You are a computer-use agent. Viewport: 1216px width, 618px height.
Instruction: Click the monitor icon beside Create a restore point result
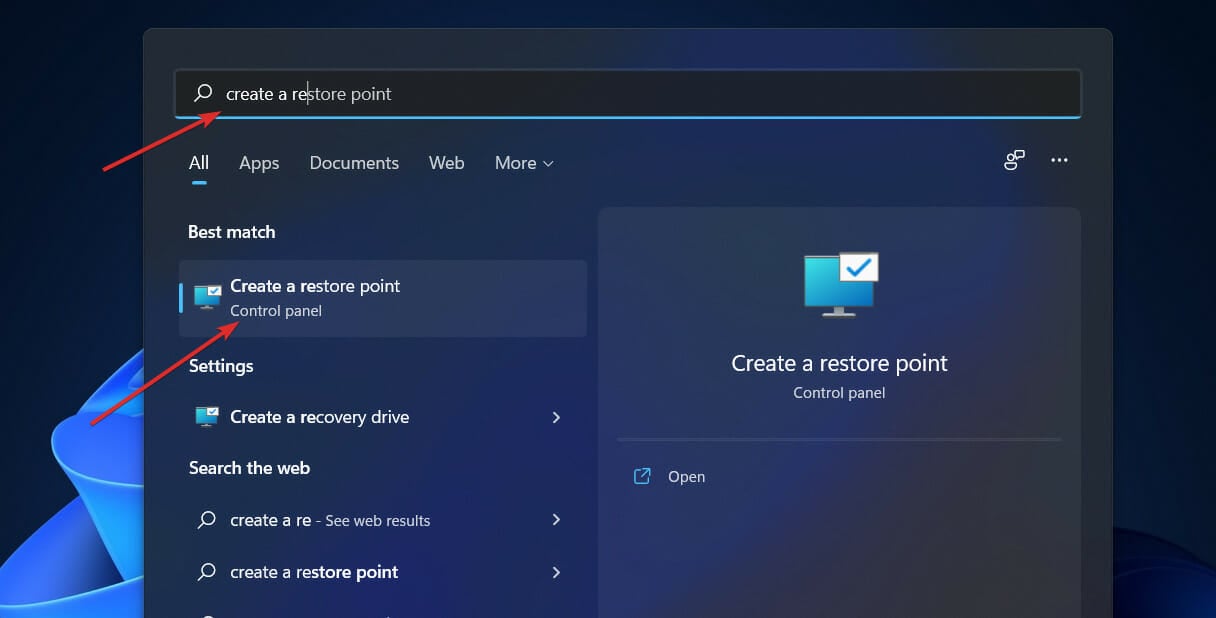208,297
